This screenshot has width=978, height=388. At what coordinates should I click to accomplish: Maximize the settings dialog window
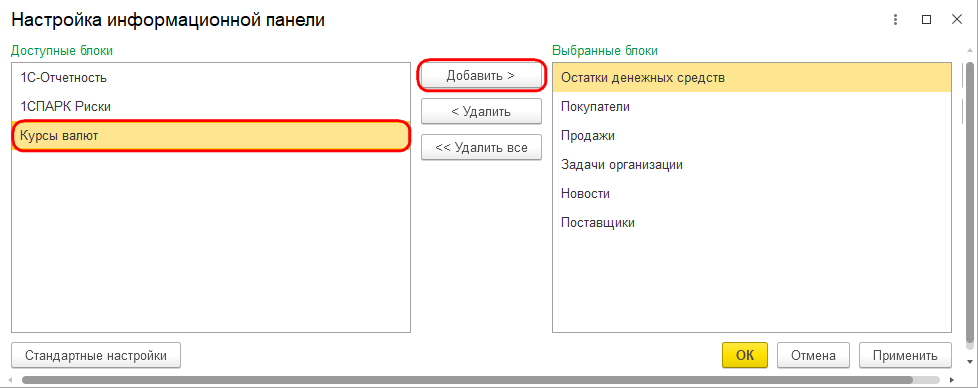point(926,20)
